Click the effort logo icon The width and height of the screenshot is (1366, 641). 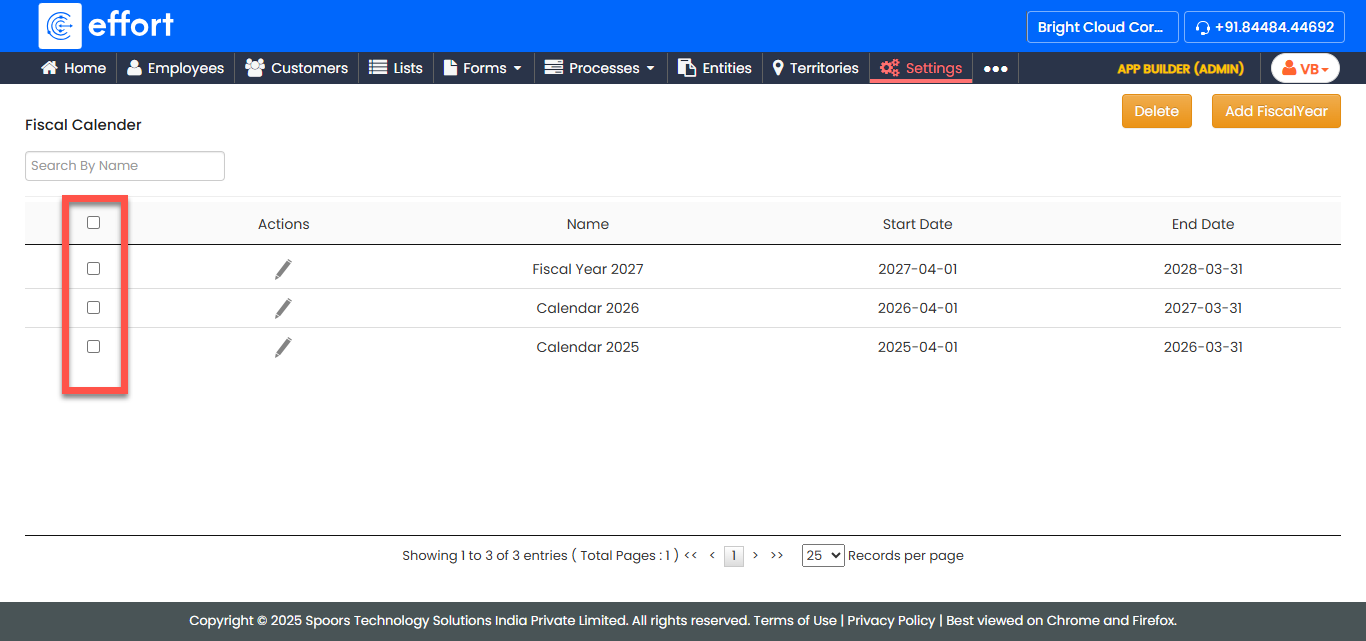click(x=60, y=26)
